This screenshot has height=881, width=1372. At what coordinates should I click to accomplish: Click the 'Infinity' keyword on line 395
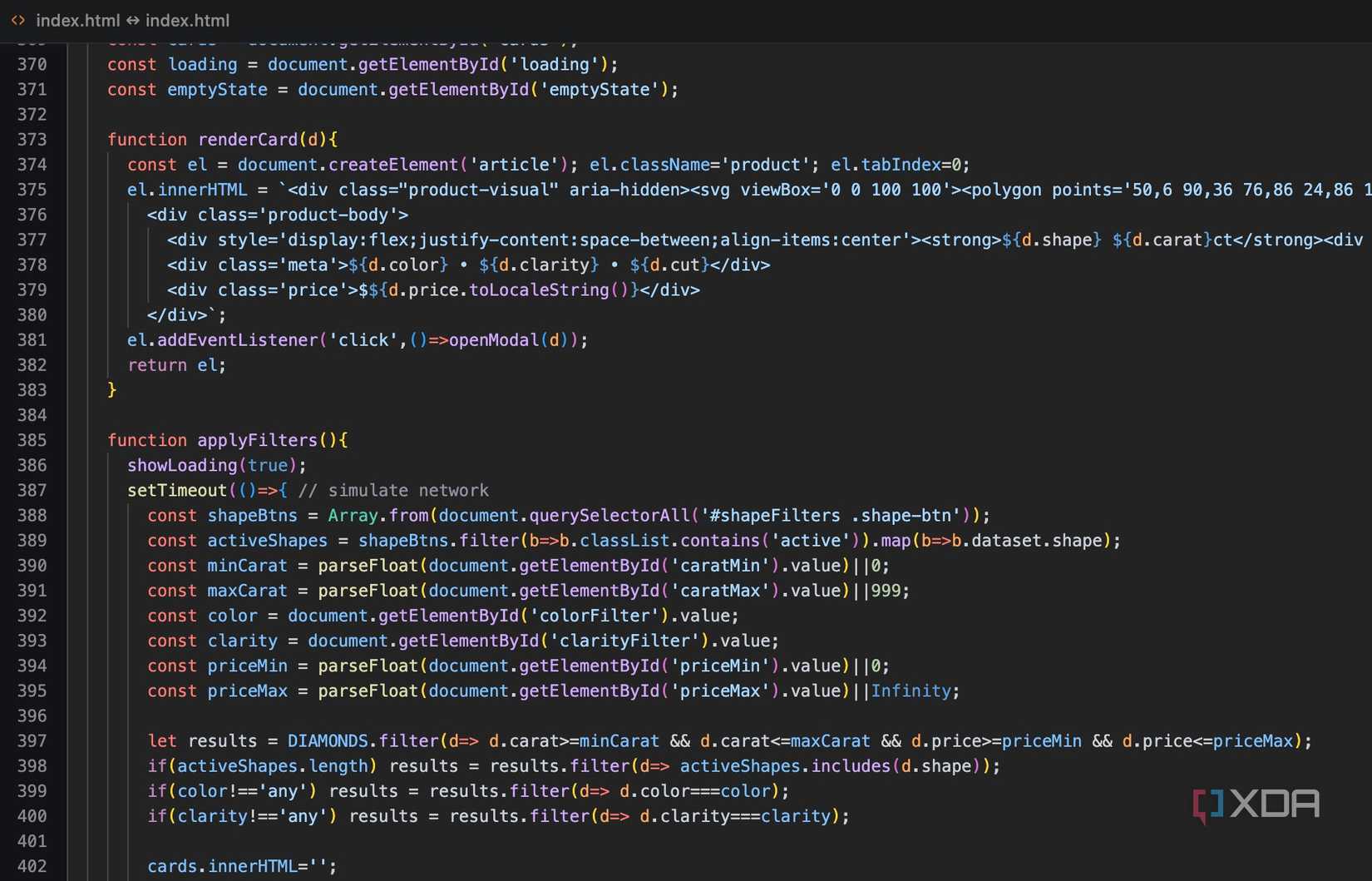click(x=911, y=691)
